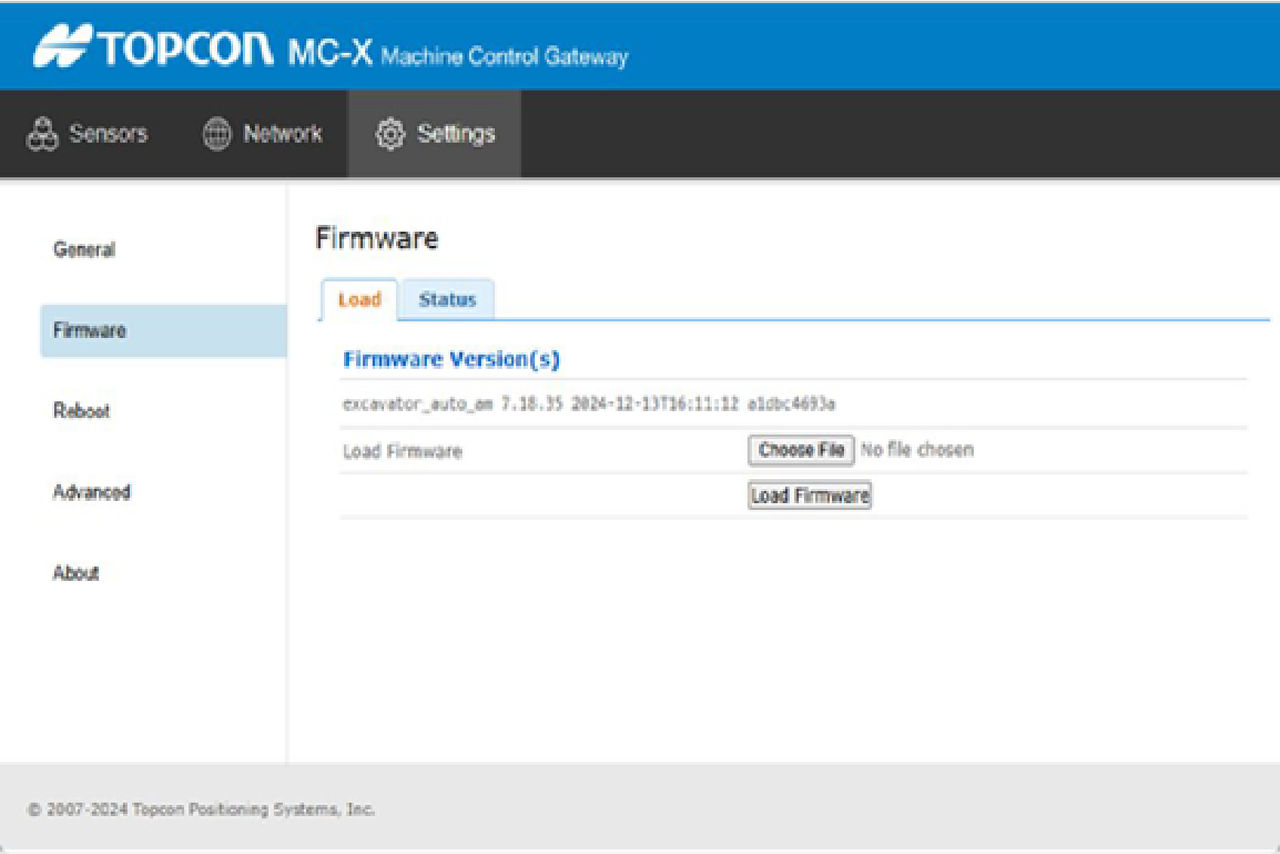Open the General settings section

coord(84,250)
